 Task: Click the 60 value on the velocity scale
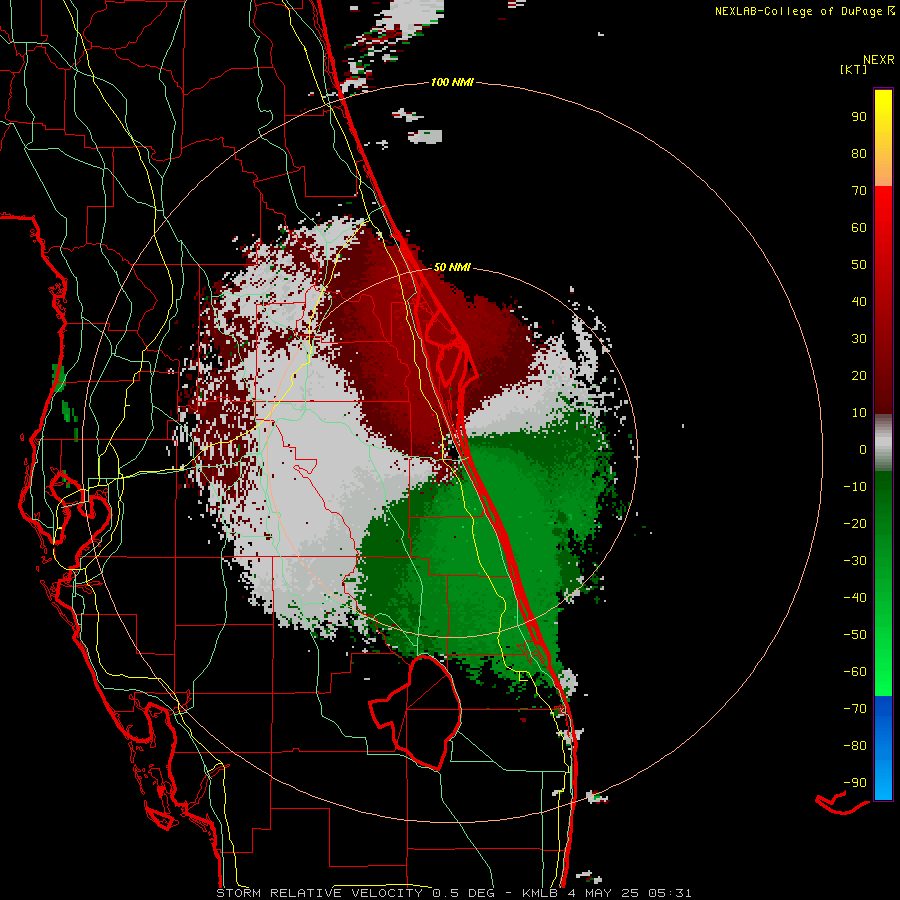859,228
